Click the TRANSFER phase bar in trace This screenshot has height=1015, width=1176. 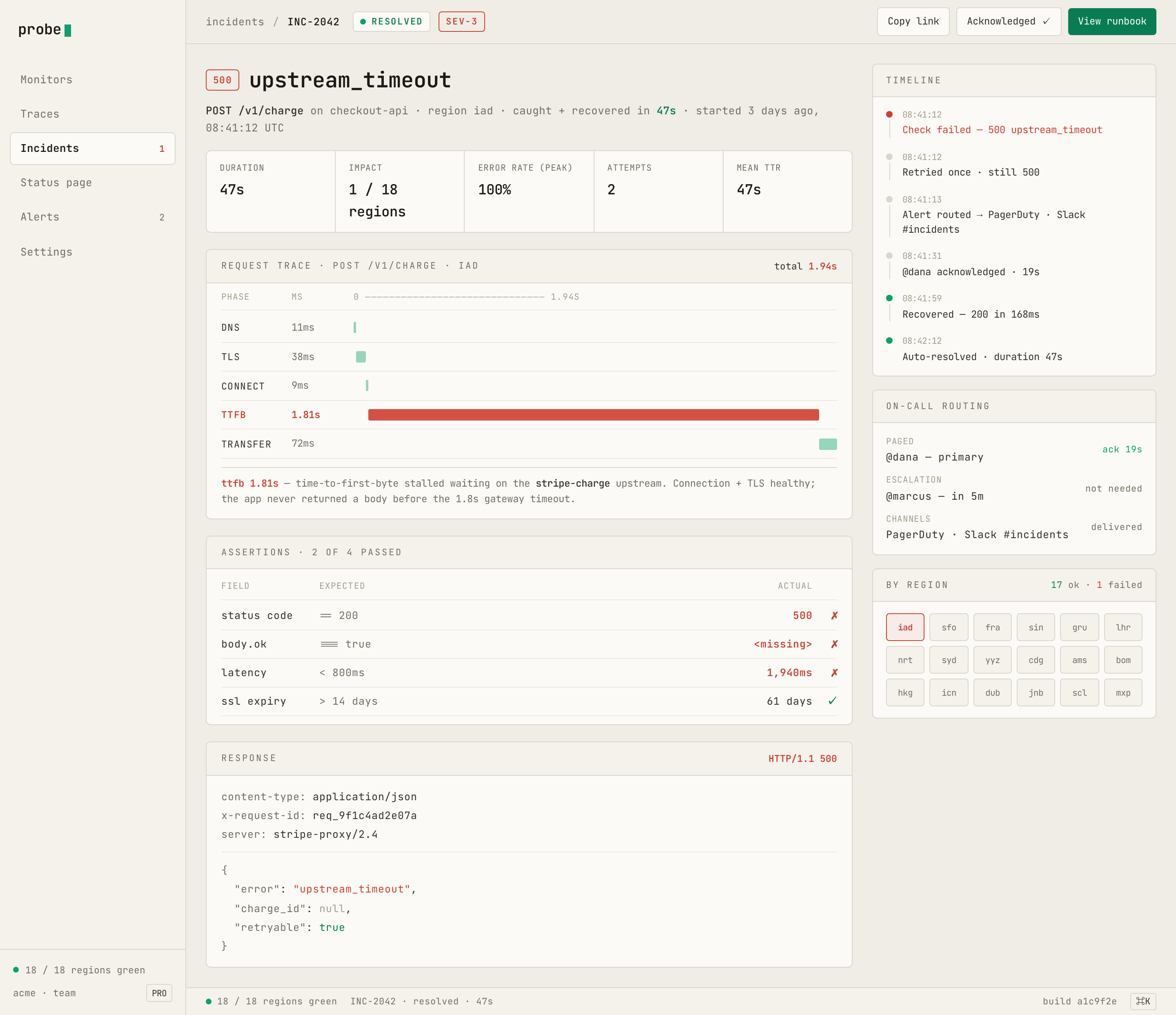click(x=828, y=444)
